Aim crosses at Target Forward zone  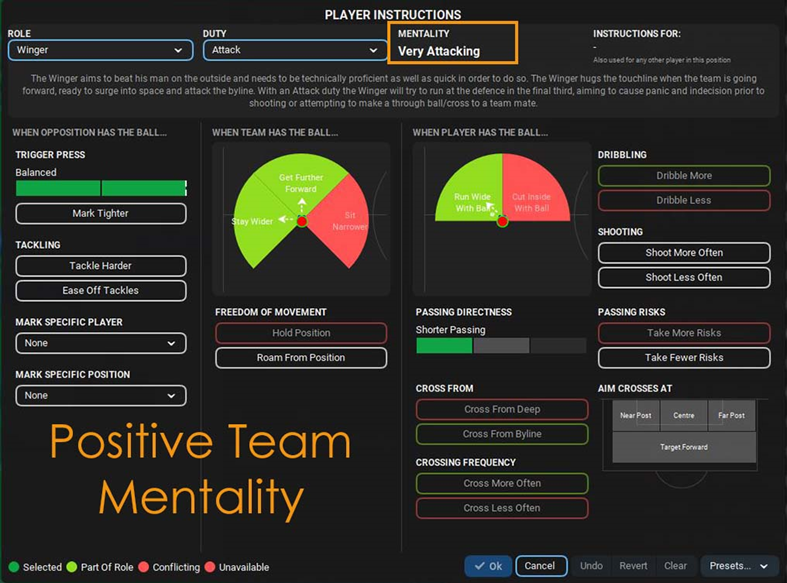[x=684, y=447]
